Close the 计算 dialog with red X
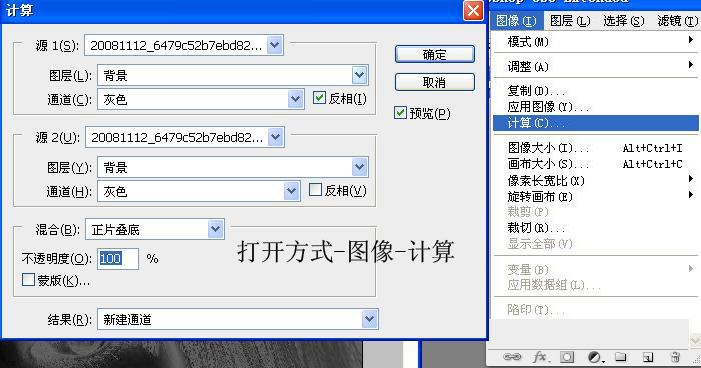This screenshot has width=701, height=368. 473,10
